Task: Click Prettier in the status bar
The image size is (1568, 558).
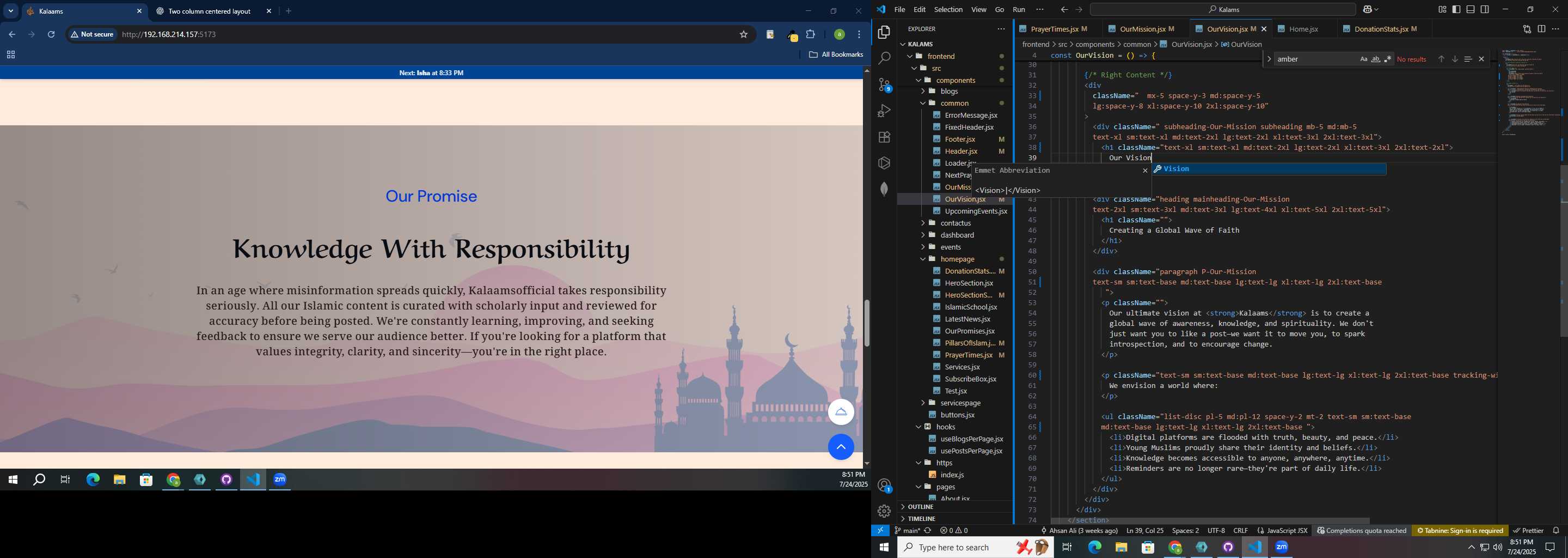Action: tap(1528, 531)
